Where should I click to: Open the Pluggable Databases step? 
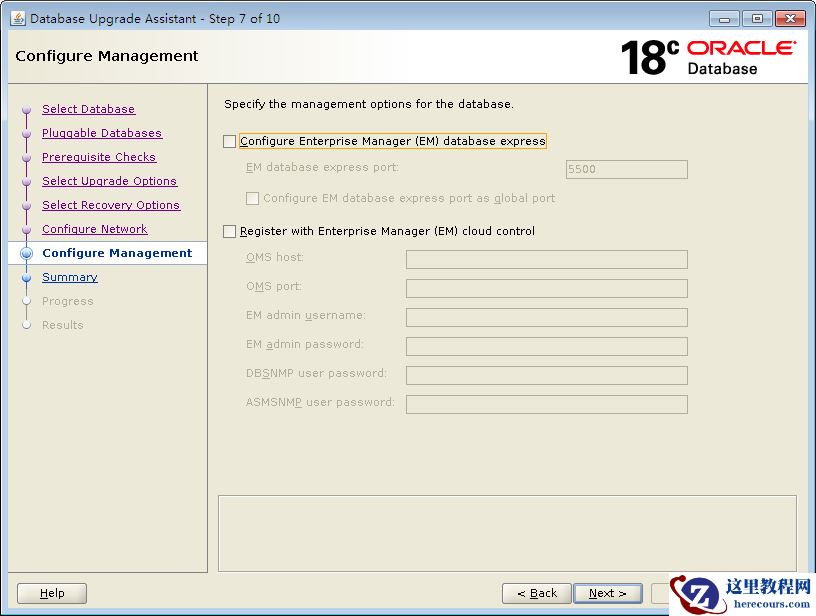coord(102,133)
